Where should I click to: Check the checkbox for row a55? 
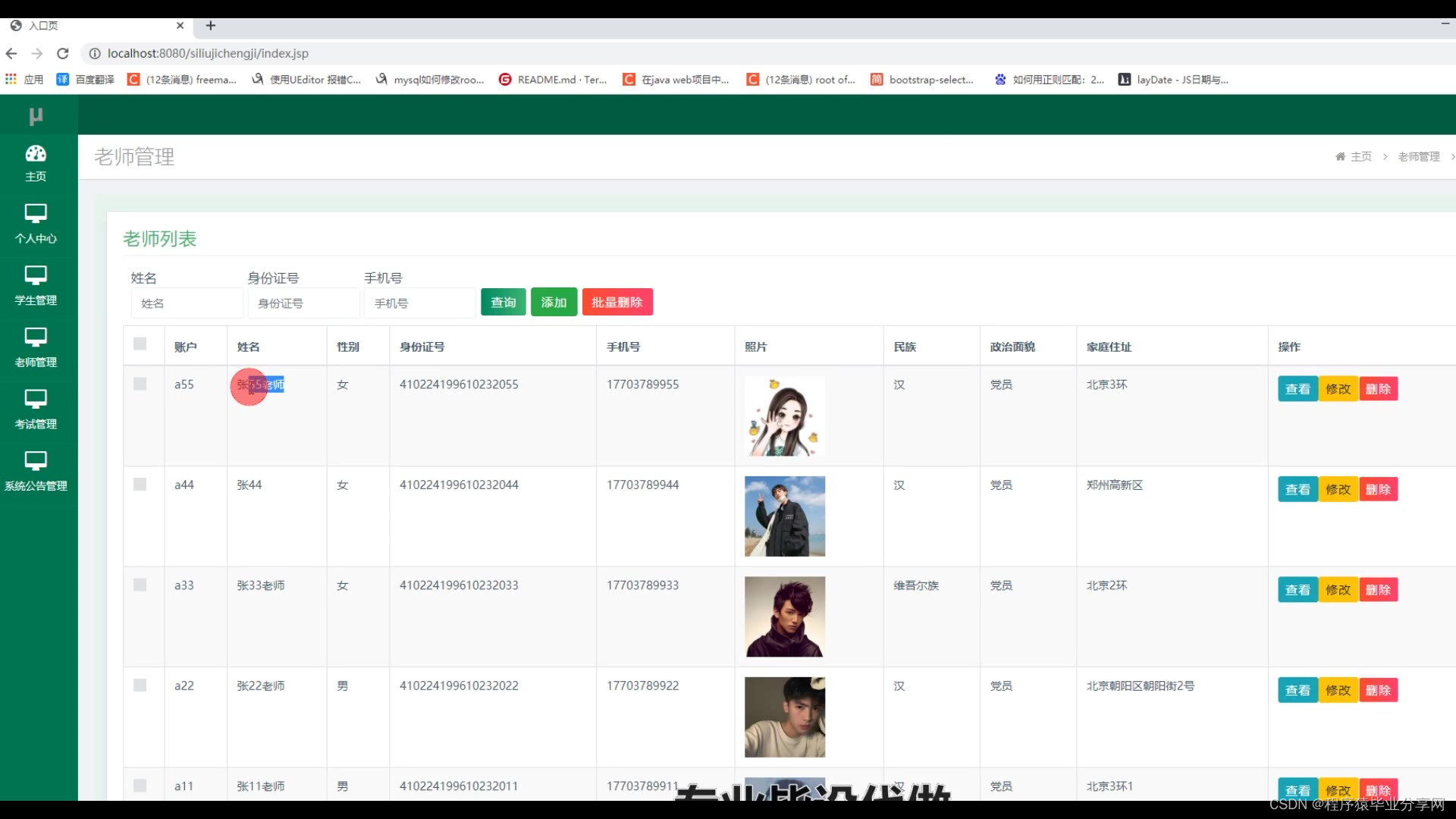point(140,384)
